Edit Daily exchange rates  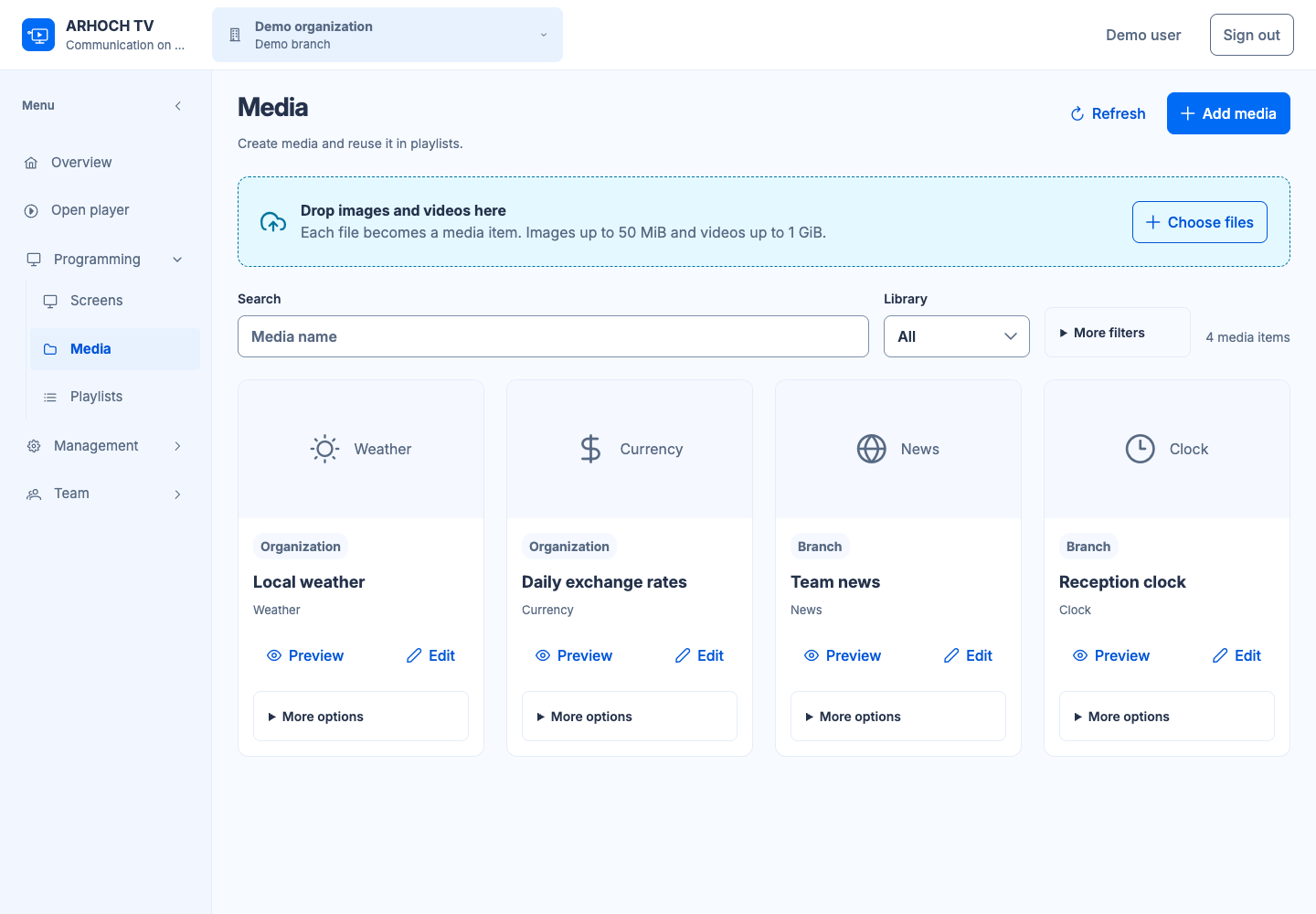[x=699, y=655]
